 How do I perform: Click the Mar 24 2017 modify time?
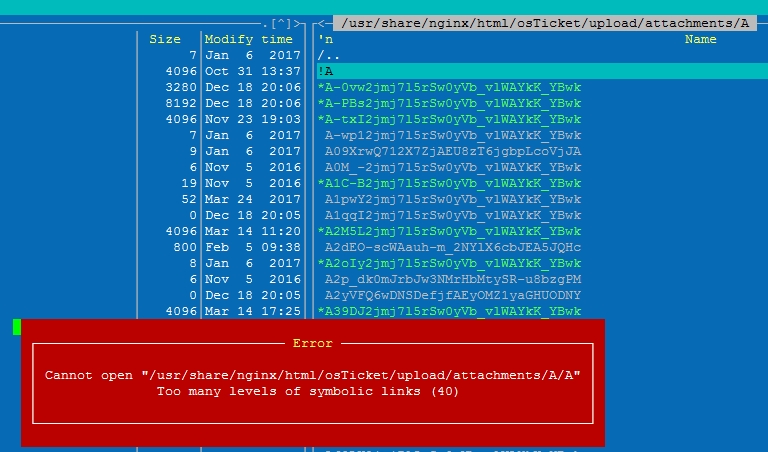coord(253,199)
